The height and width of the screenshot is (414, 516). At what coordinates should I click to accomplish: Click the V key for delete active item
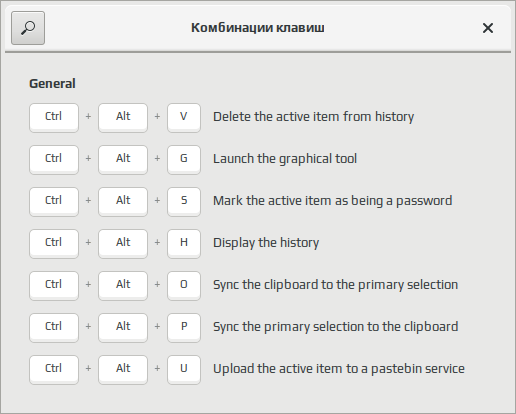coord(184,117)
